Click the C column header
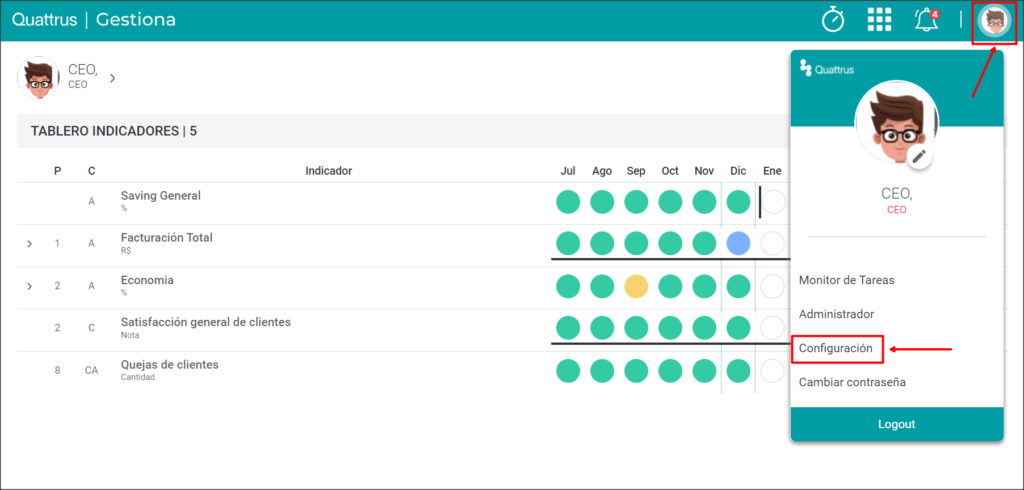 pyautogui.click(x=91, y=171)
